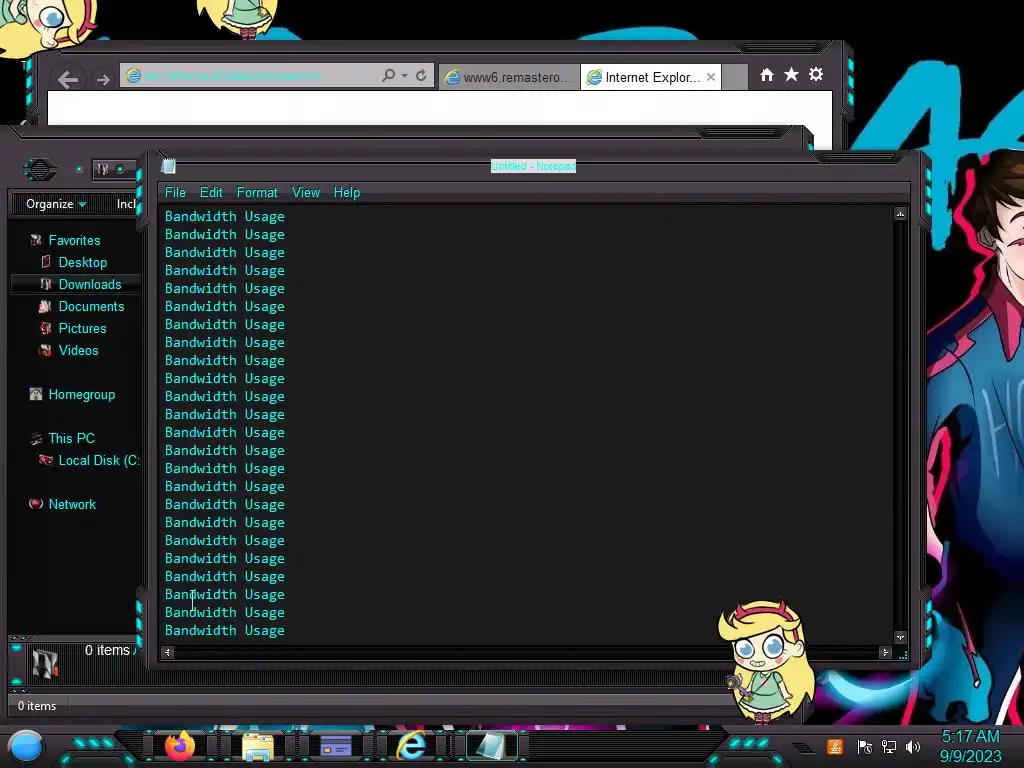Viewport: 1024px width, 768px height.
Task: Click Notepad horizontal scrollbar left arrow
Action: point(168,652)
